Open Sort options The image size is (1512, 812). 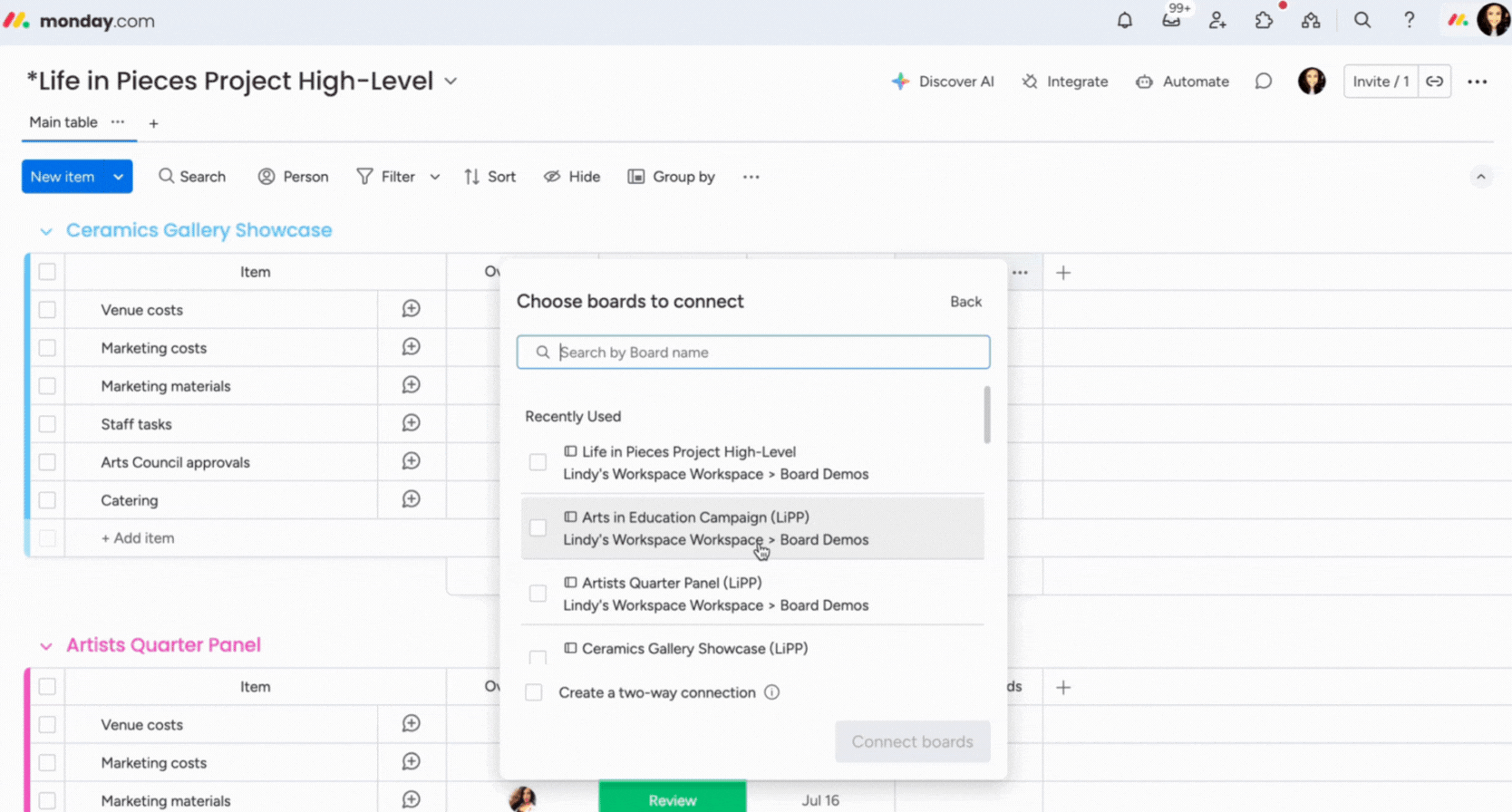[489, 177]
